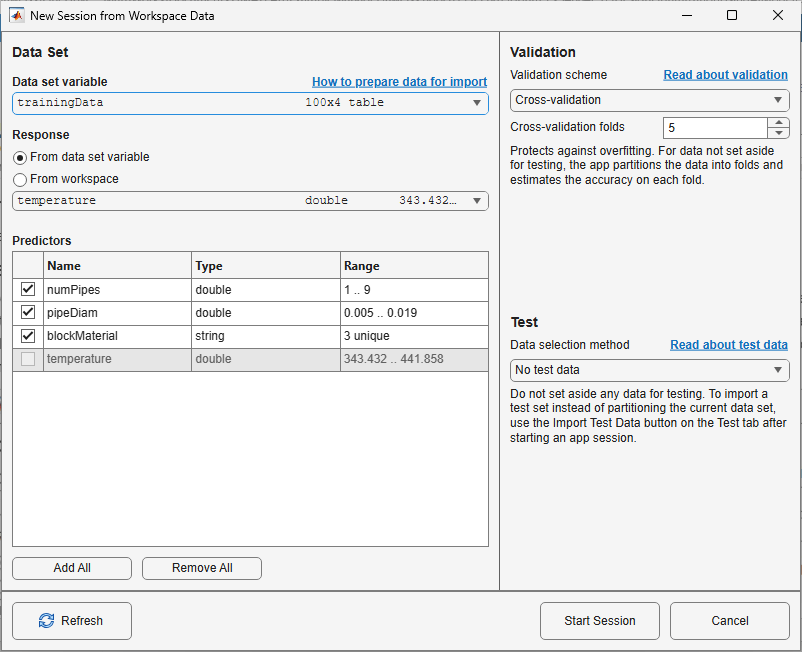Open the trainingData data set variable dropdown
Screen dimensions: 802x652
(x=250, y=103)
